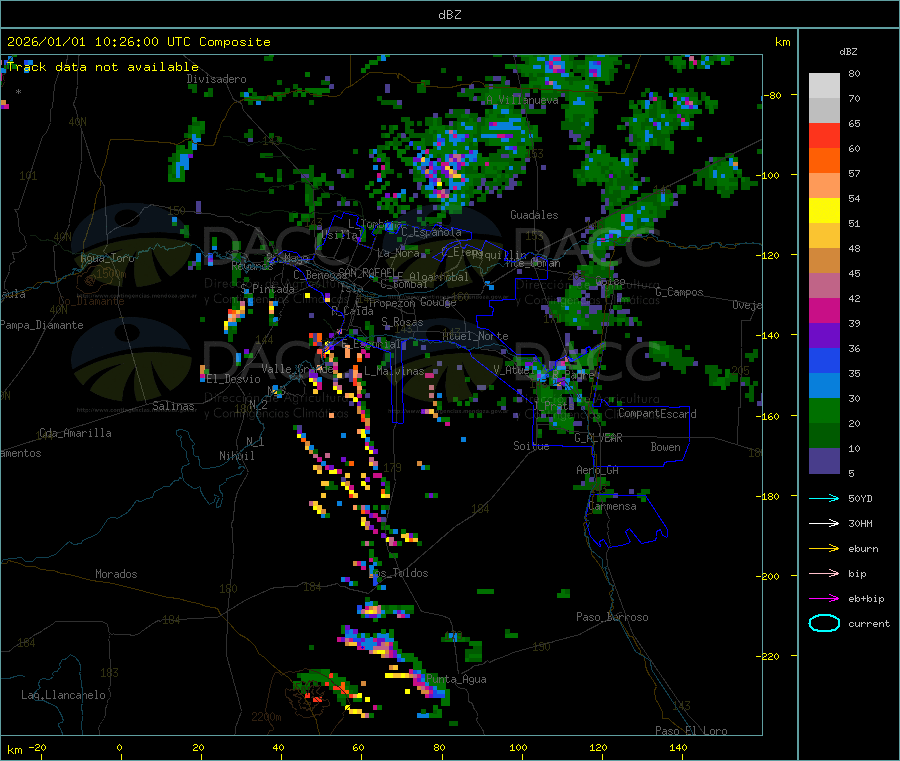
Task: Click the '-80' tick on the vertical axis
Action: 772,95
